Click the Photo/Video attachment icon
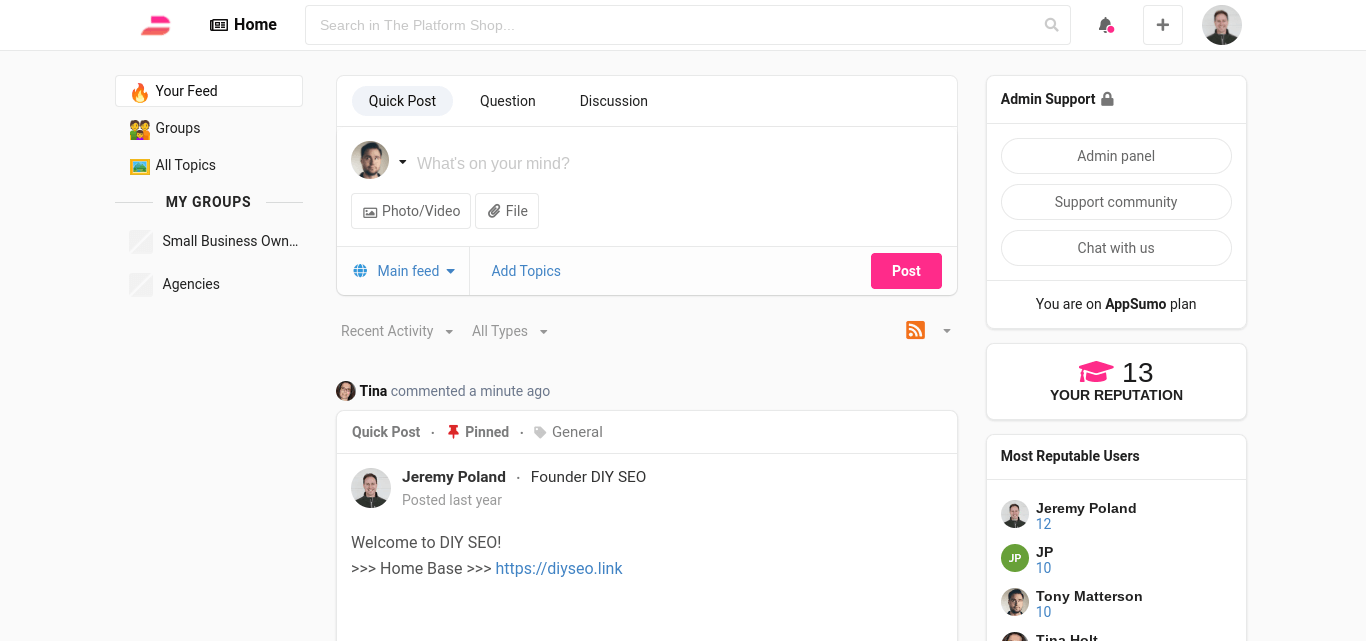 pyautogui.click(x=370, y=210)
